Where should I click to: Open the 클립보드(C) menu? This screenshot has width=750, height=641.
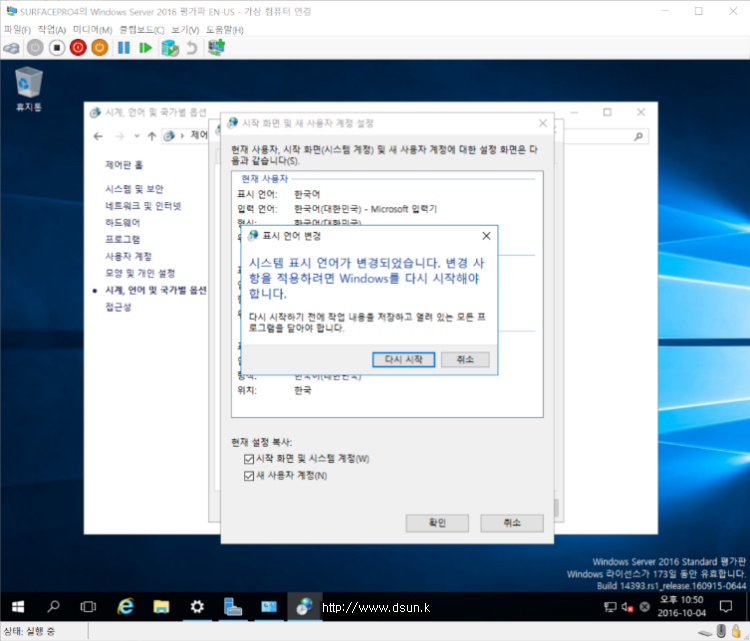pos(142,30)
